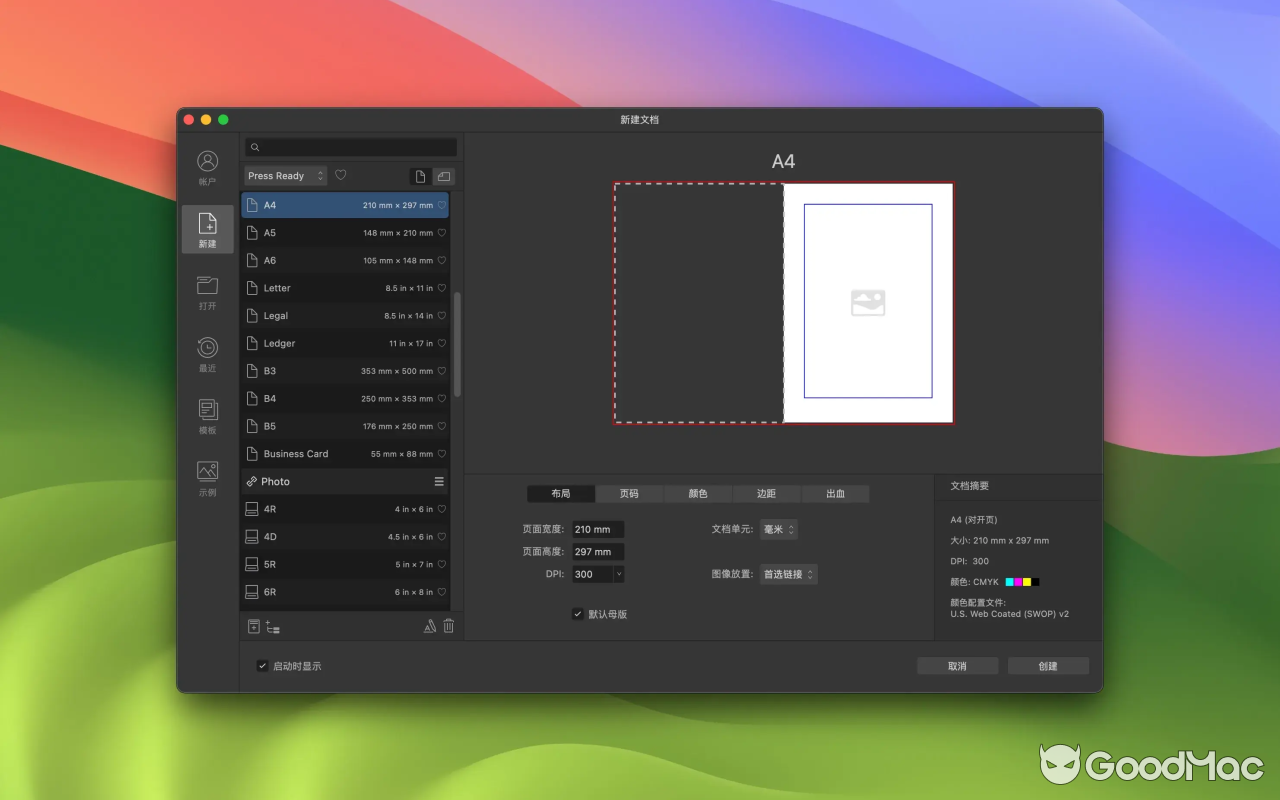Open the 模板 templates section
The height and width of the screenshot is (800, 1280).
207,414
